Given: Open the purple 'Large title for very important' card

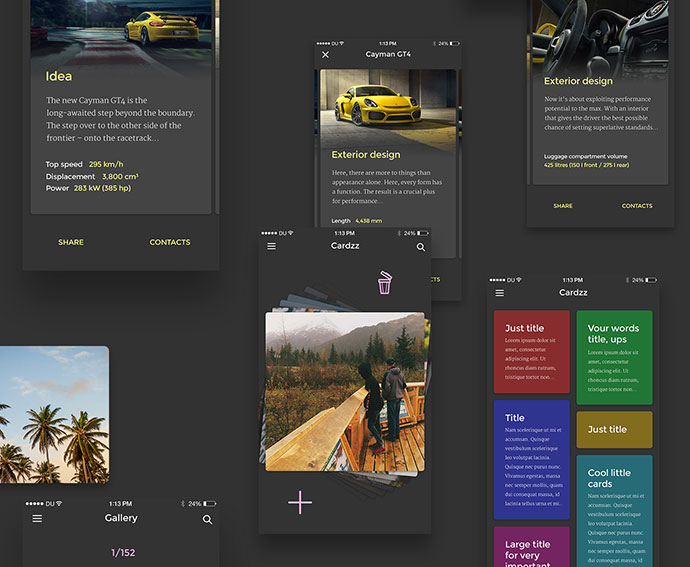Looking at the screenshot, I should click(x=532, y=547).
